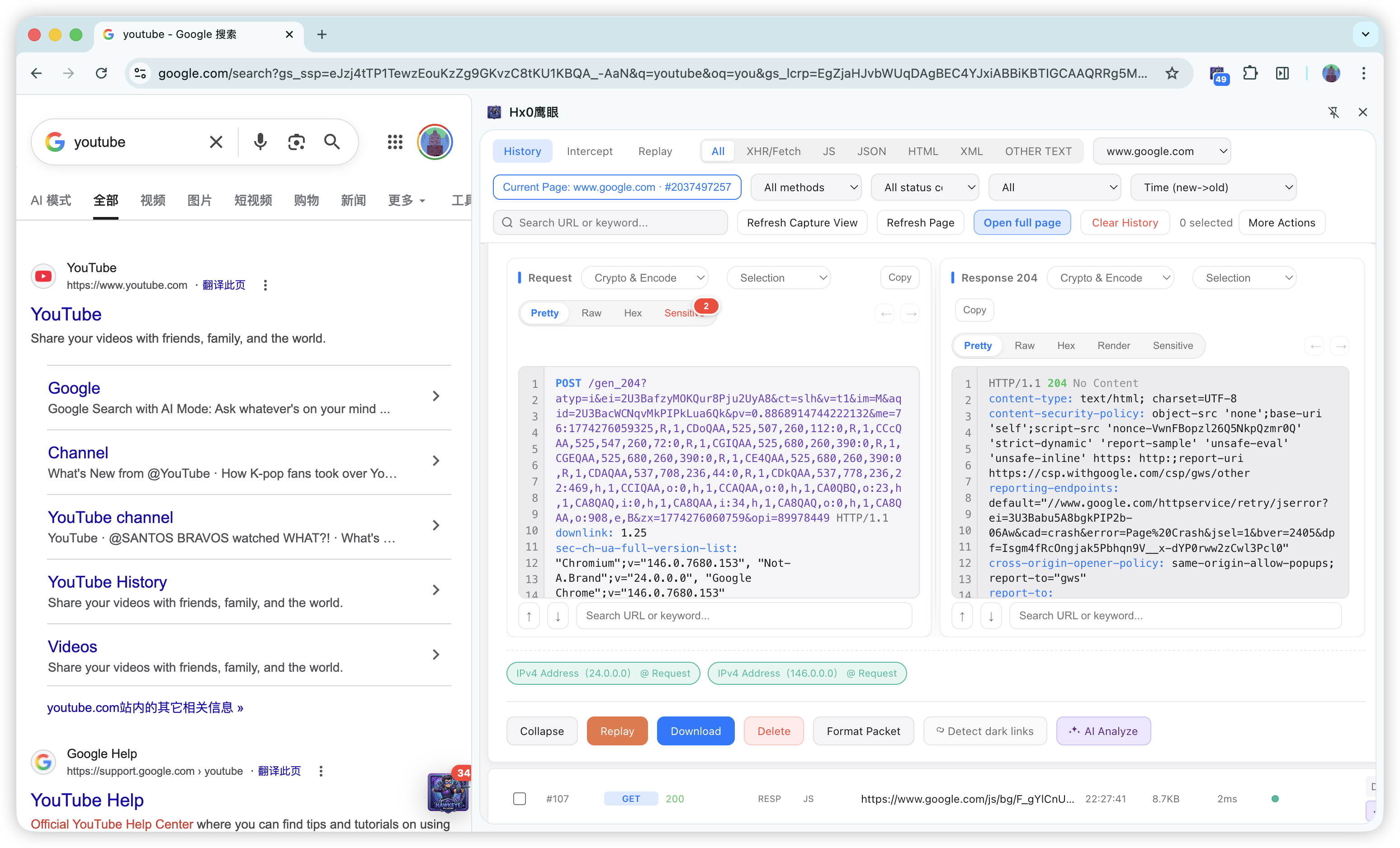Click the Detect dark links button
The height and width of the screenshot is (848, 1400).
(x=985, y=731)
